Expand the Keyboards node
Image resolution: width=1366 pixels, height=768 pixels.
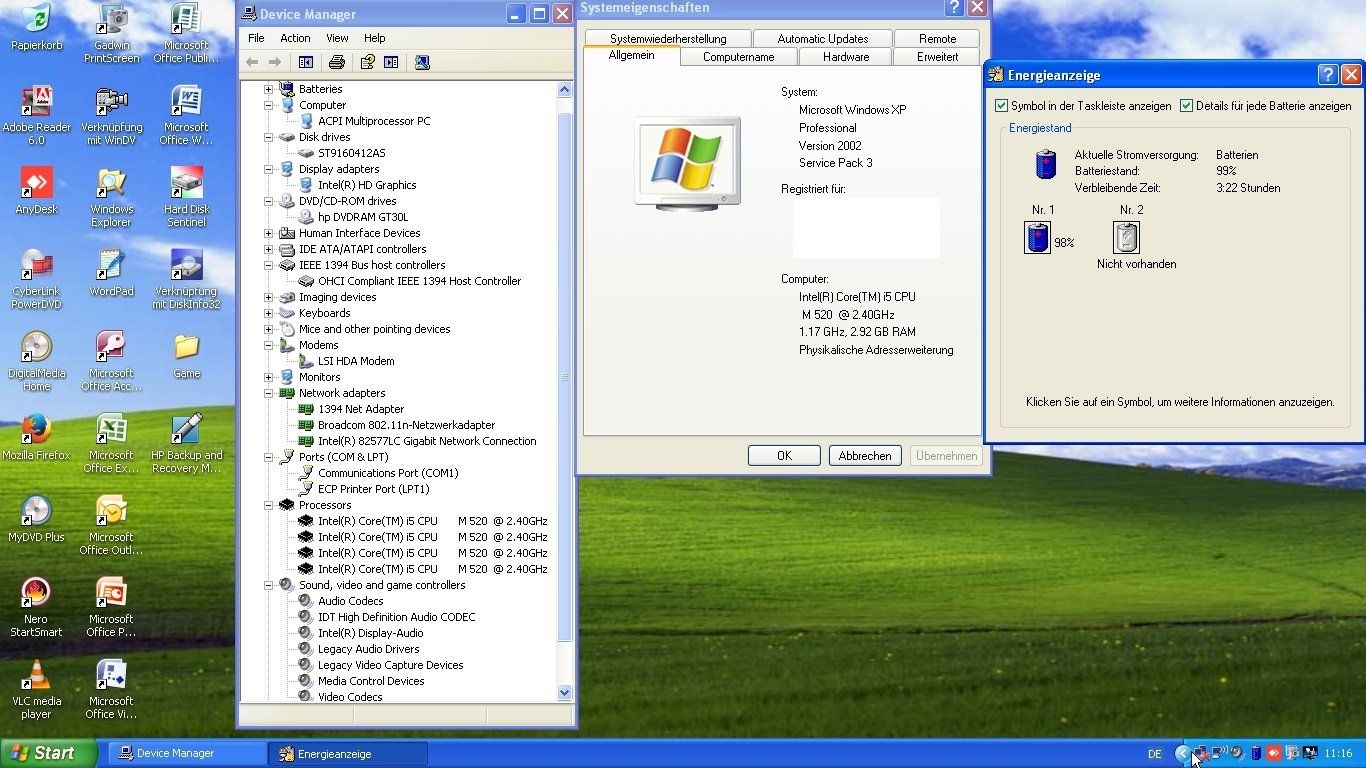coord(268,313)
